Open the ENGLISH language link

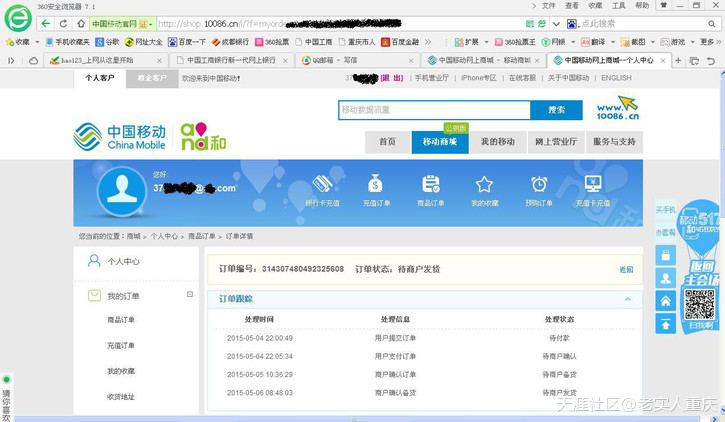[616, 78]
